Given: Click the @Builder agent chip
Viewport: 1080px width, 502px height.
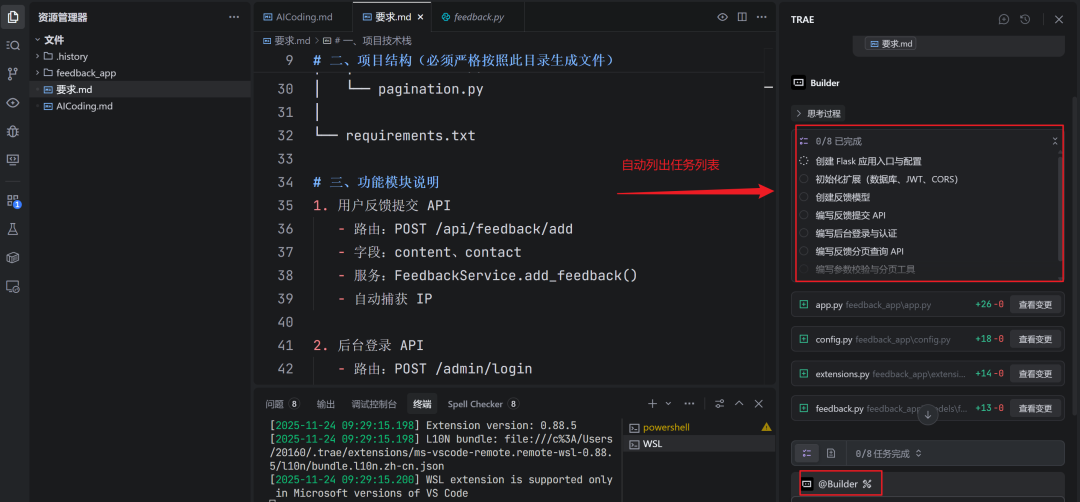Looking at the screenshot, I should tap(840, 484).
